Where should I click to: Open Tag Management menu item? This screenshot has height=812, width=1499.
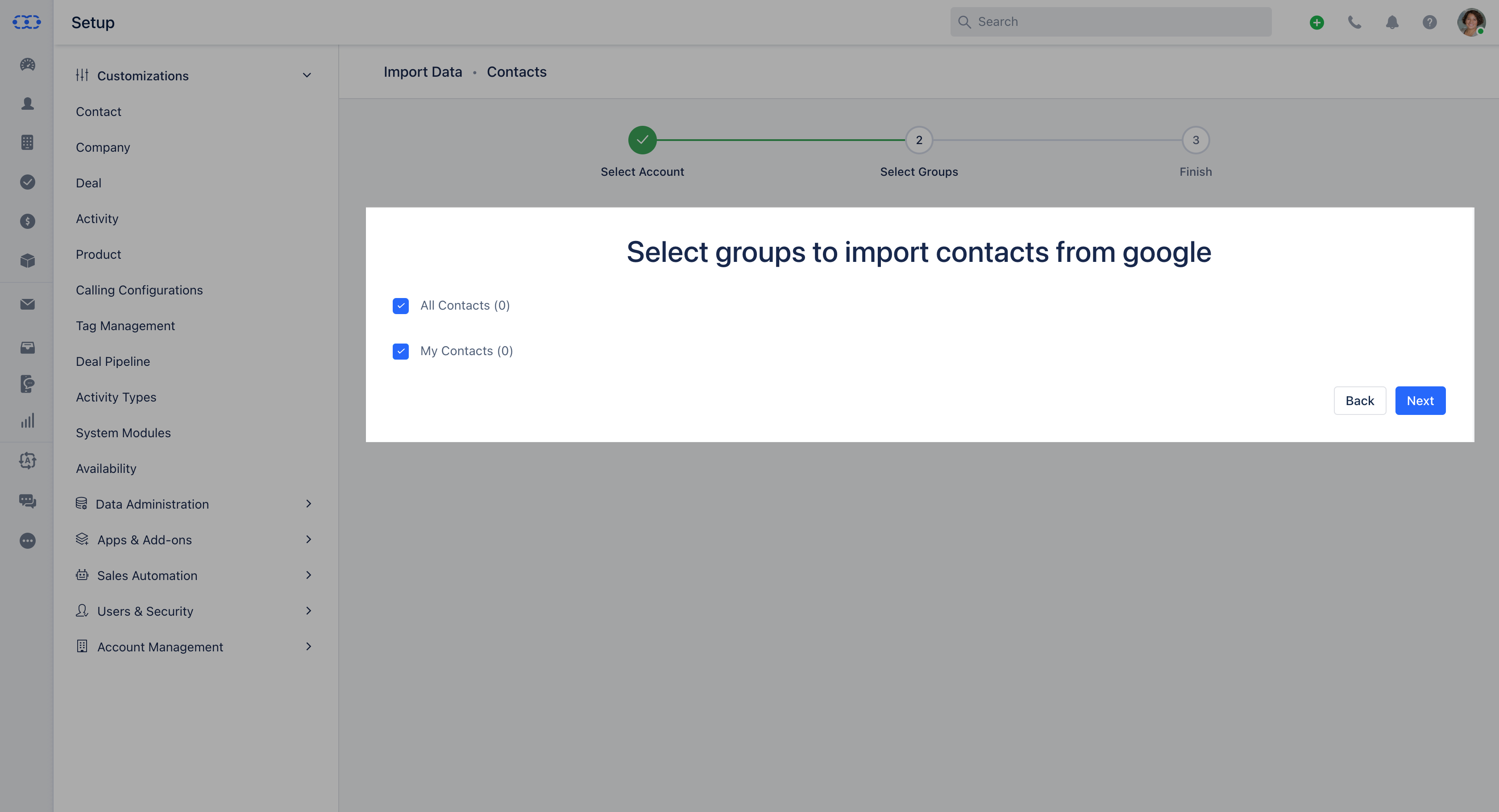click(125, 326)
